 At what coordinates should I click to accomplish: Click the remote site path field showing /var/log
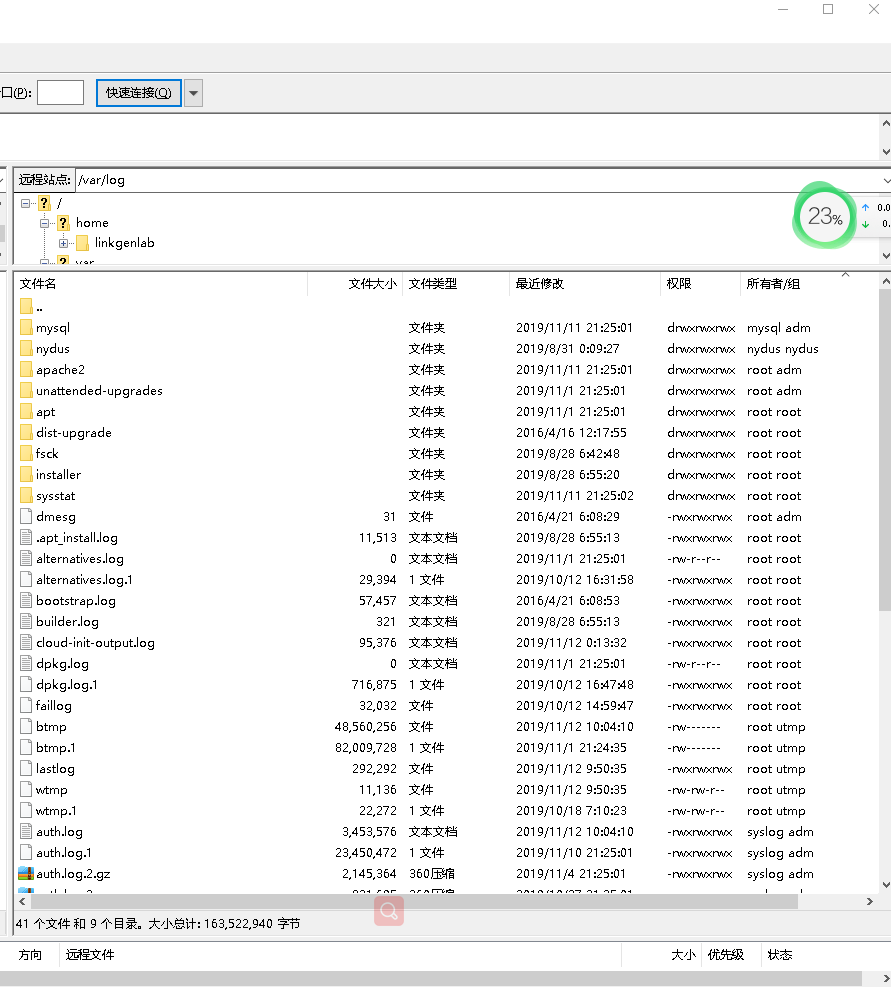pyautogui.click(x=478, y=180)
